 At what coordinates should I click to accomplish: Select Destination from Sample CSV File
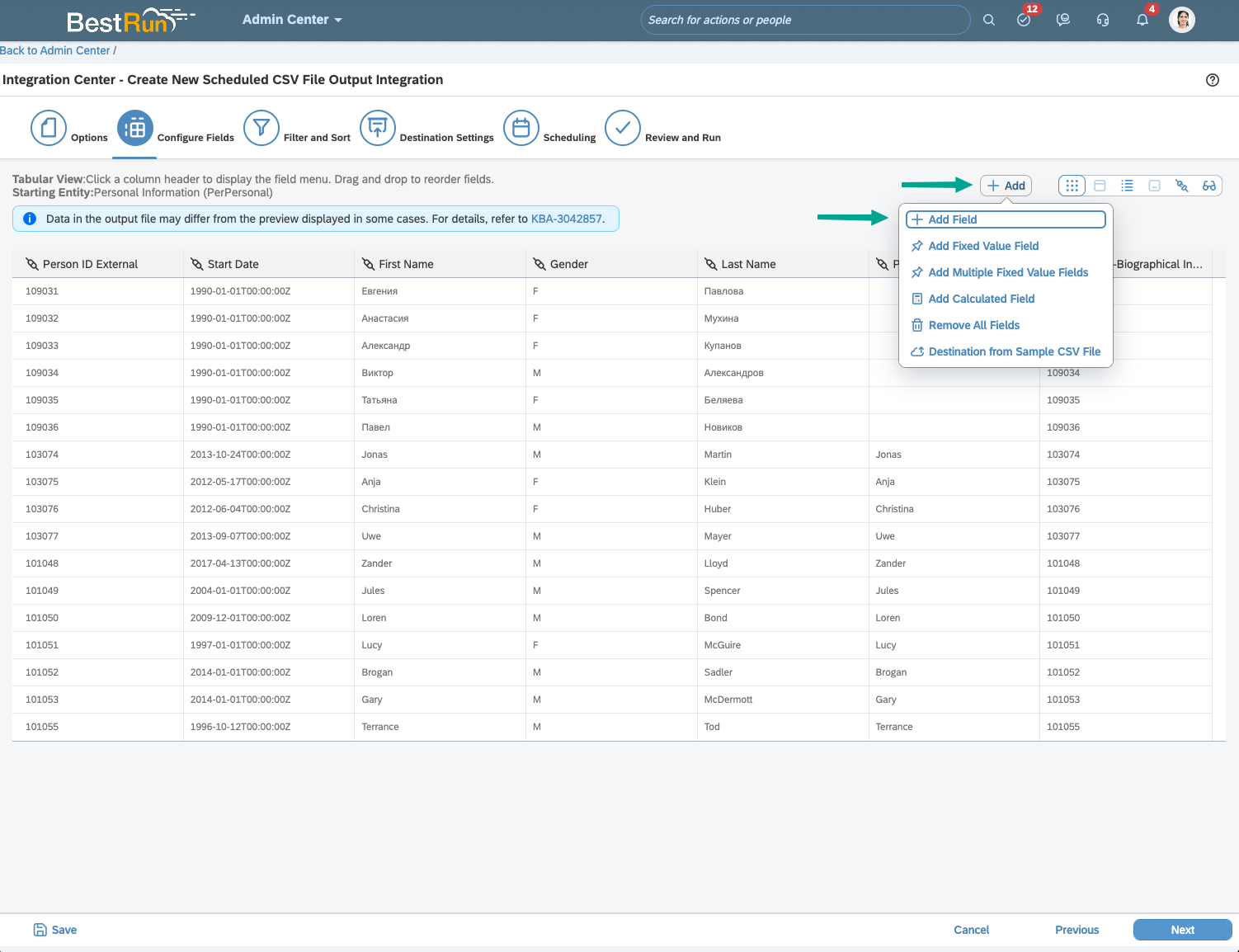(1014, 351)
